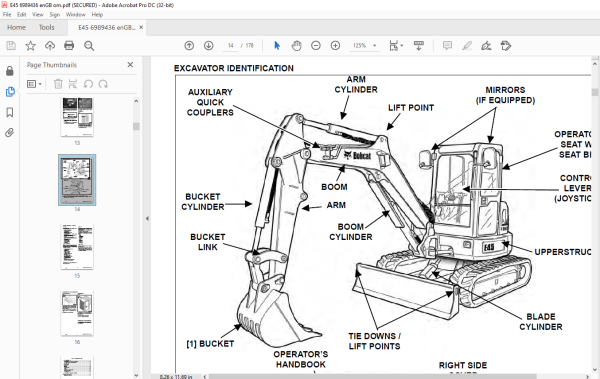Toggle the Page Thumbnails sidebar icon
Image resolution: width=600 pixels, height=379 pixels.
click(x=10, y=92)
